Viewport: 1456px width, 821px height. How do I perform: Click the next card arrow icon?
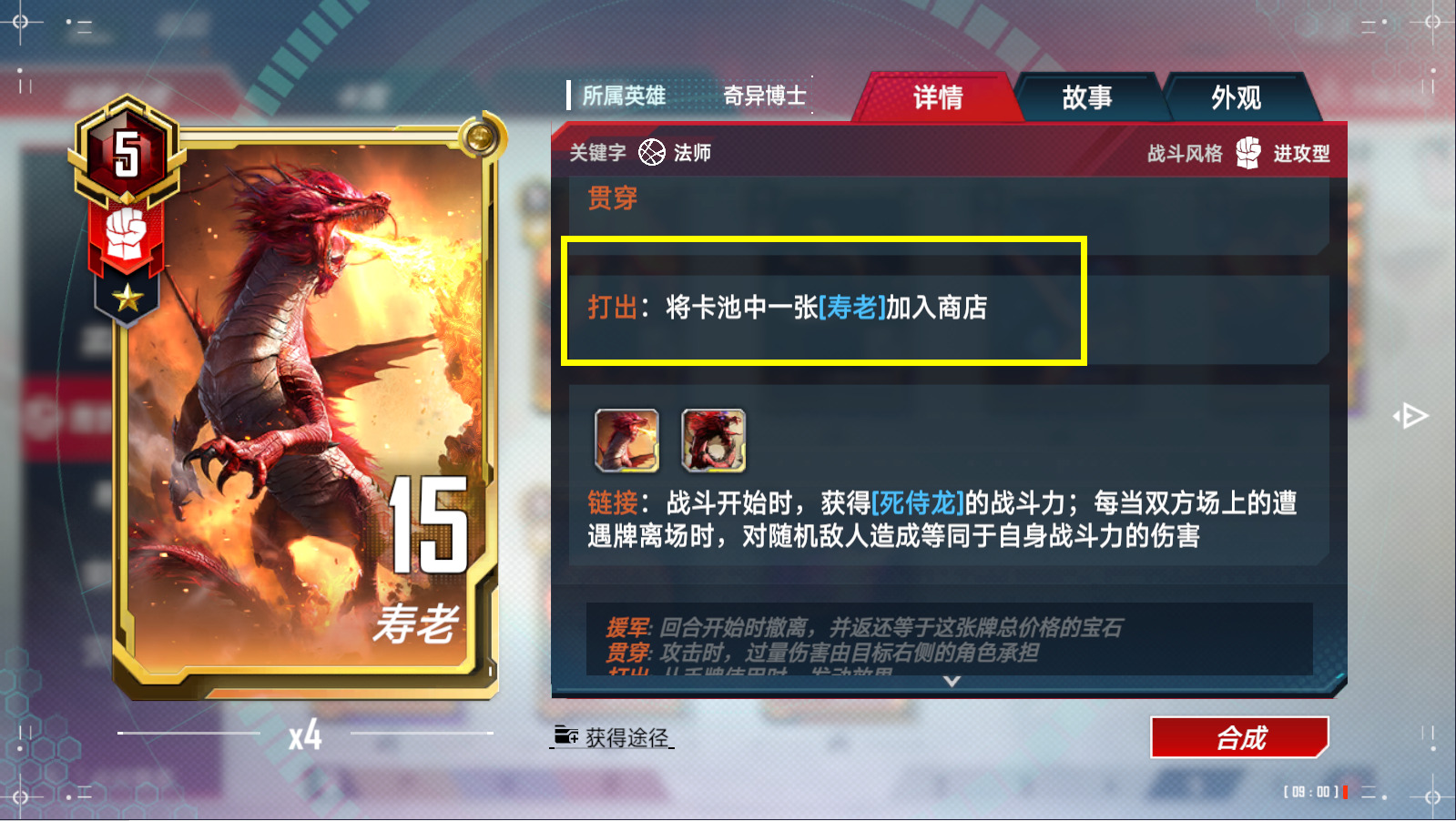(1411, 416)
